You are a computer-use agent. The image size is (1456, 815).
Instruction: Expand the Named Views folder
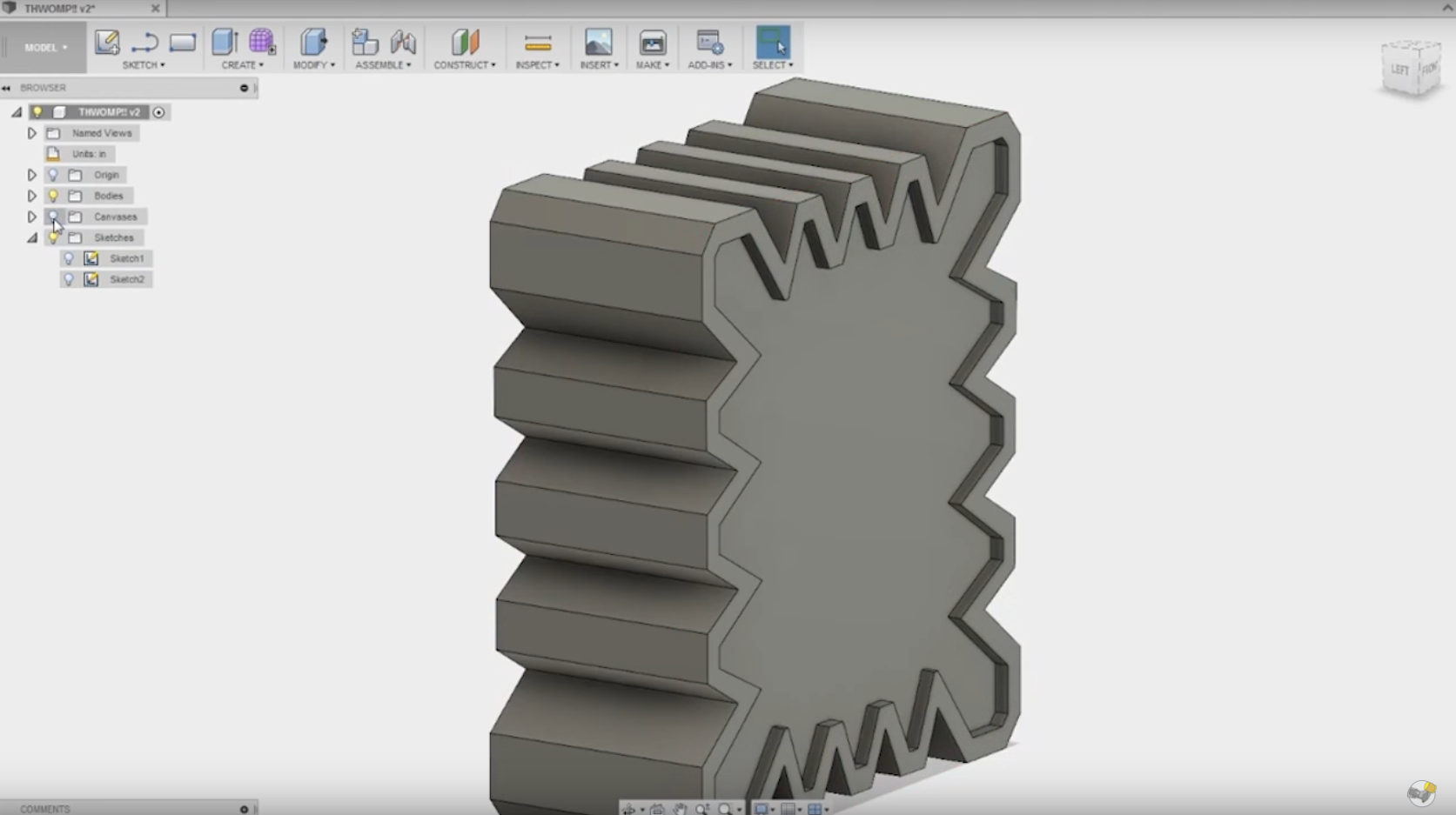click(x=32, y=133)
